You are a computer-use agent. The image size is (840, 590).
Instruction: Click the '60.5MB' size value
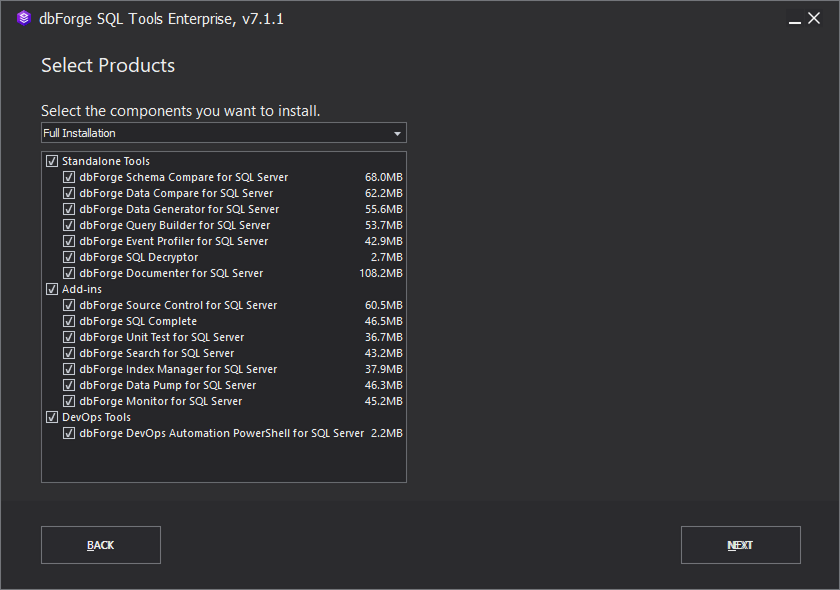pos(384,305)
